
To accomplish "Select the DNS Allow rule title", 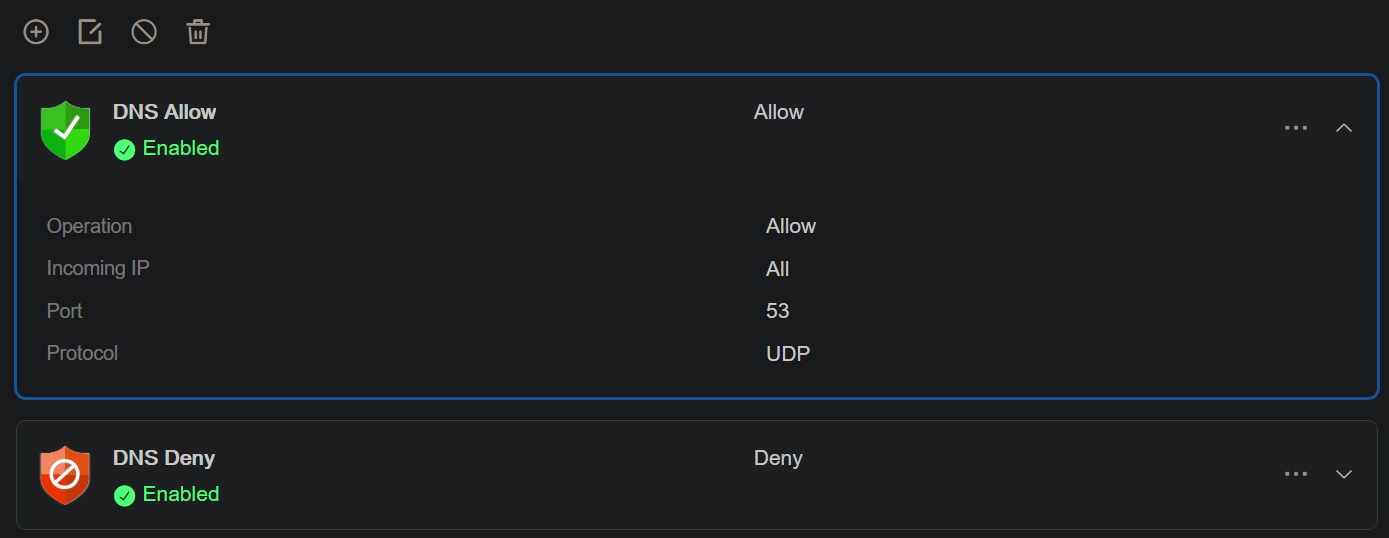I will pyautogui.click(x=165, y=112).
